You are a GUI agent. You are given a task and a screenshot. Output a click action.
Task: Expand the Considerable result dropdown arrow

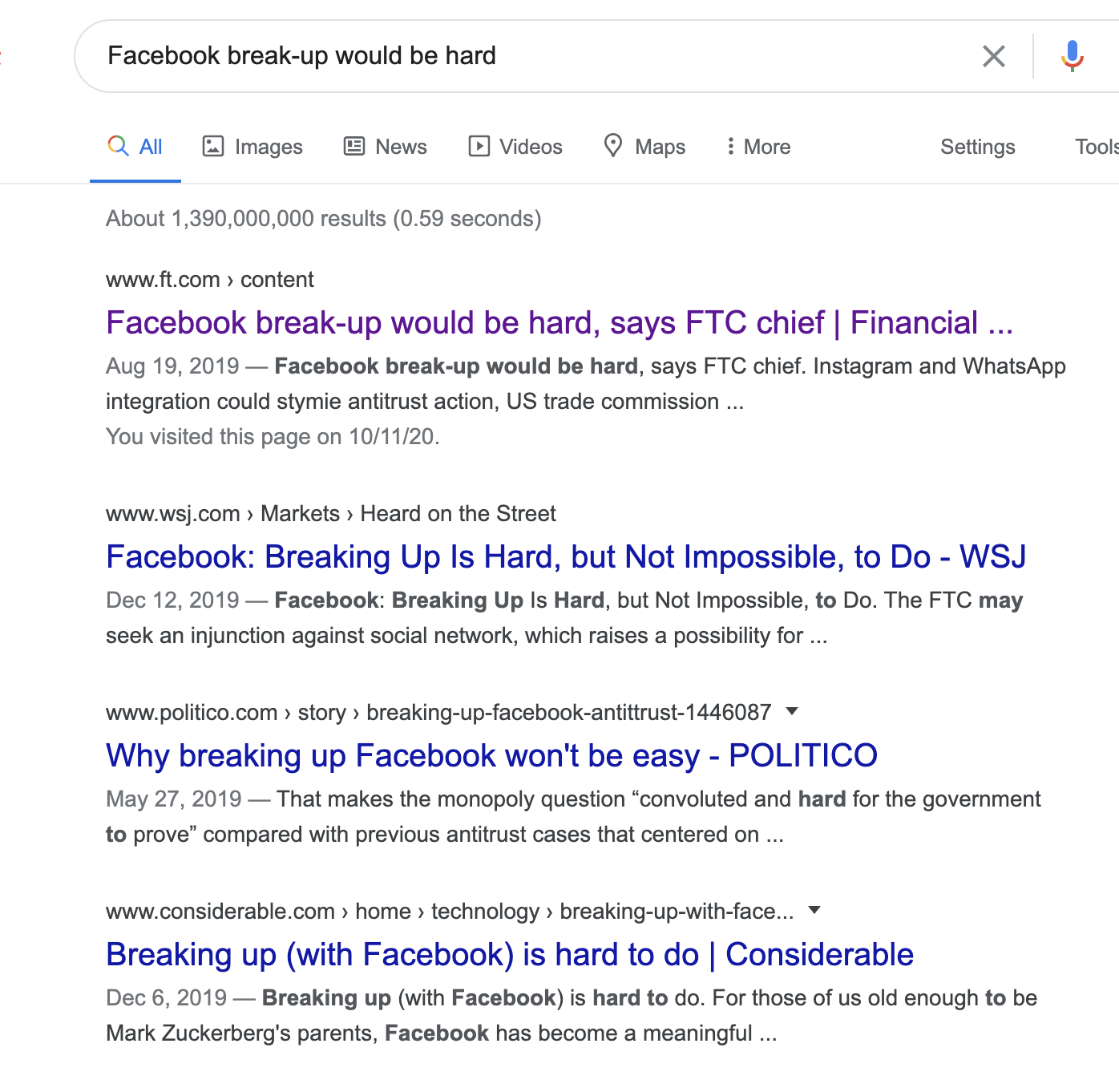coord(814,910)
